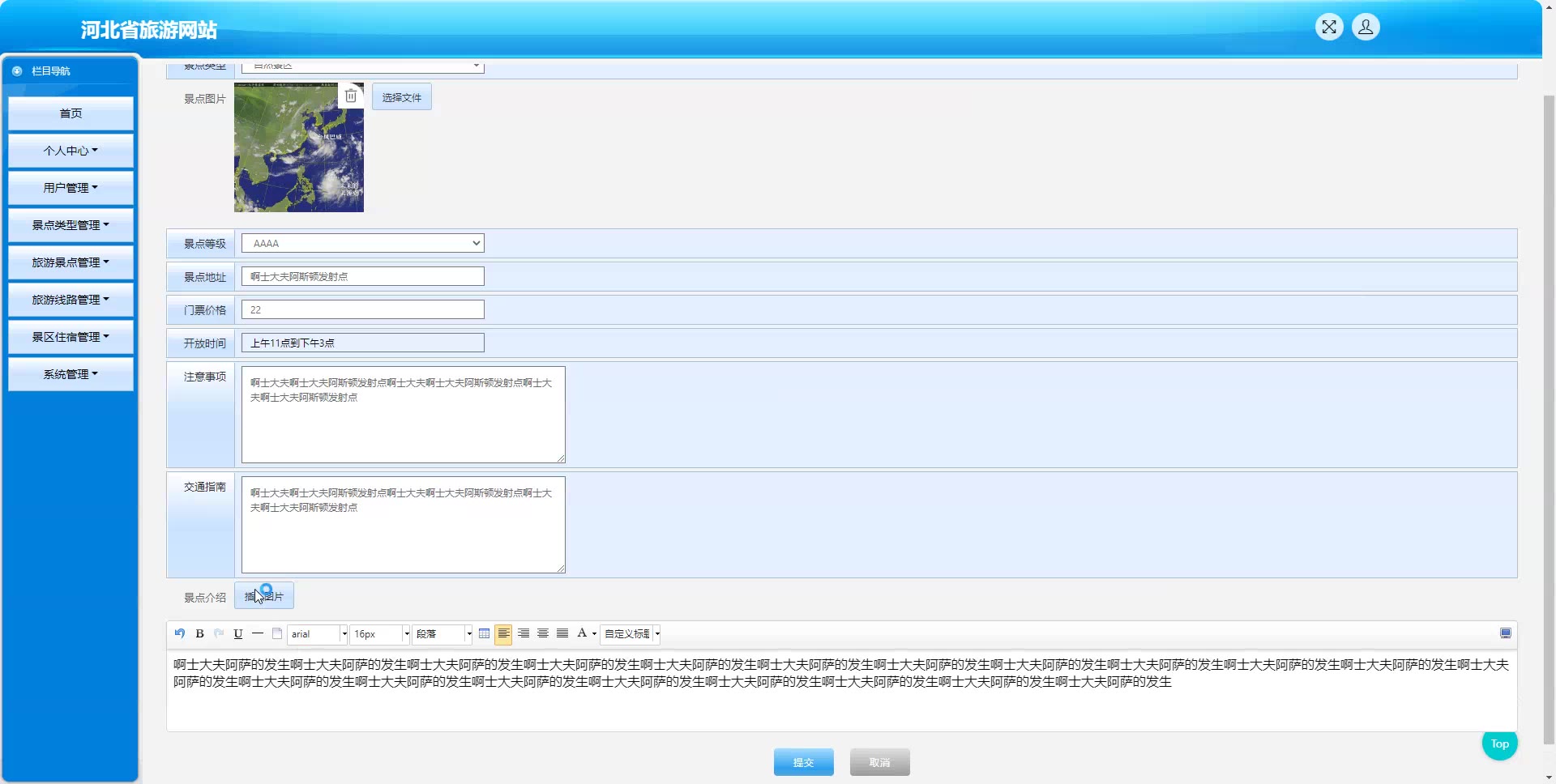Apply underline formatting in the editor
This screenshot has height=784, width=1556.
(238, 633)
